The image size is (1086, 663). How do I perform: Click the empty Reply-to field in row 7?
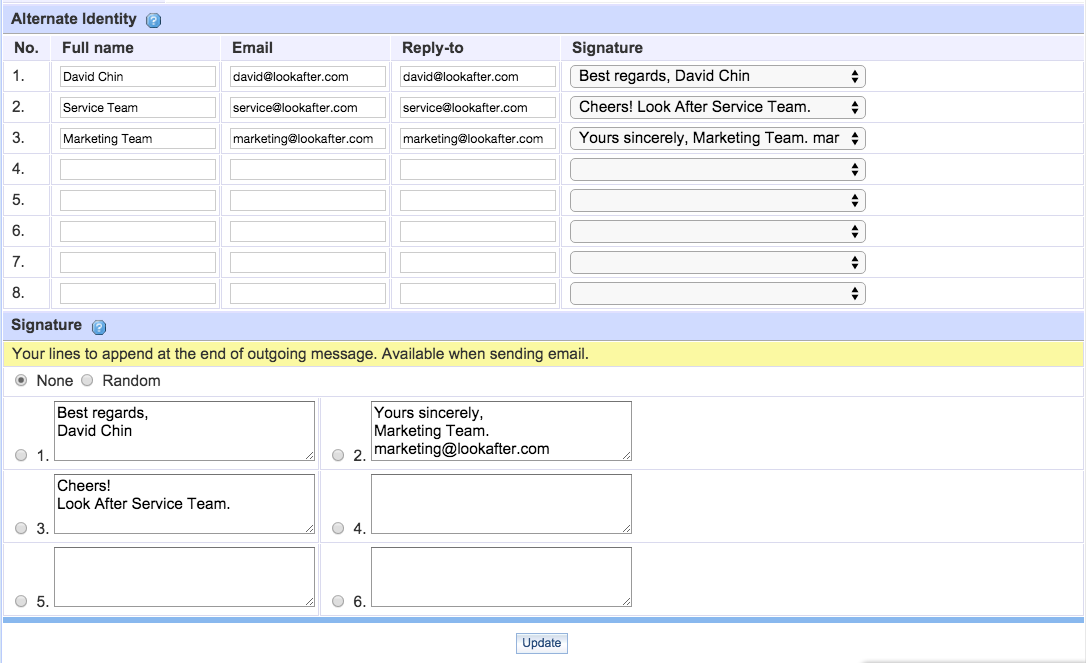click(x=478, y=263)
